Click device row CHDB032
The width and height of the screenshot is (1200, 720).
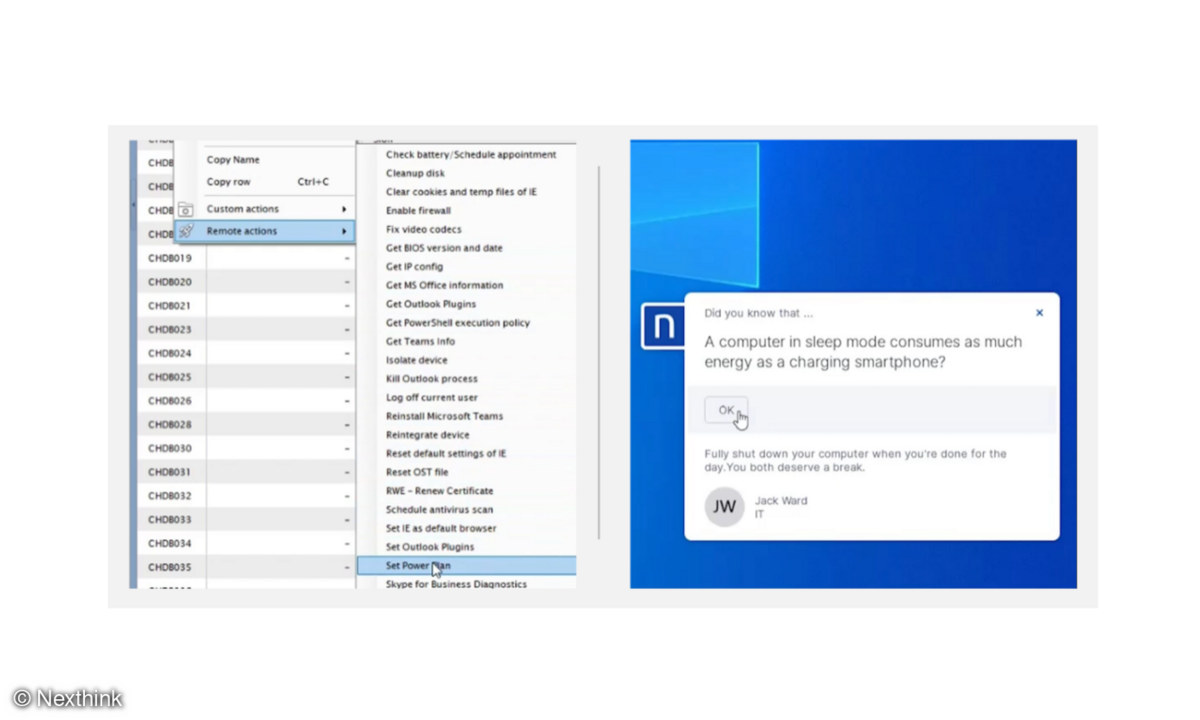[245, 496]
